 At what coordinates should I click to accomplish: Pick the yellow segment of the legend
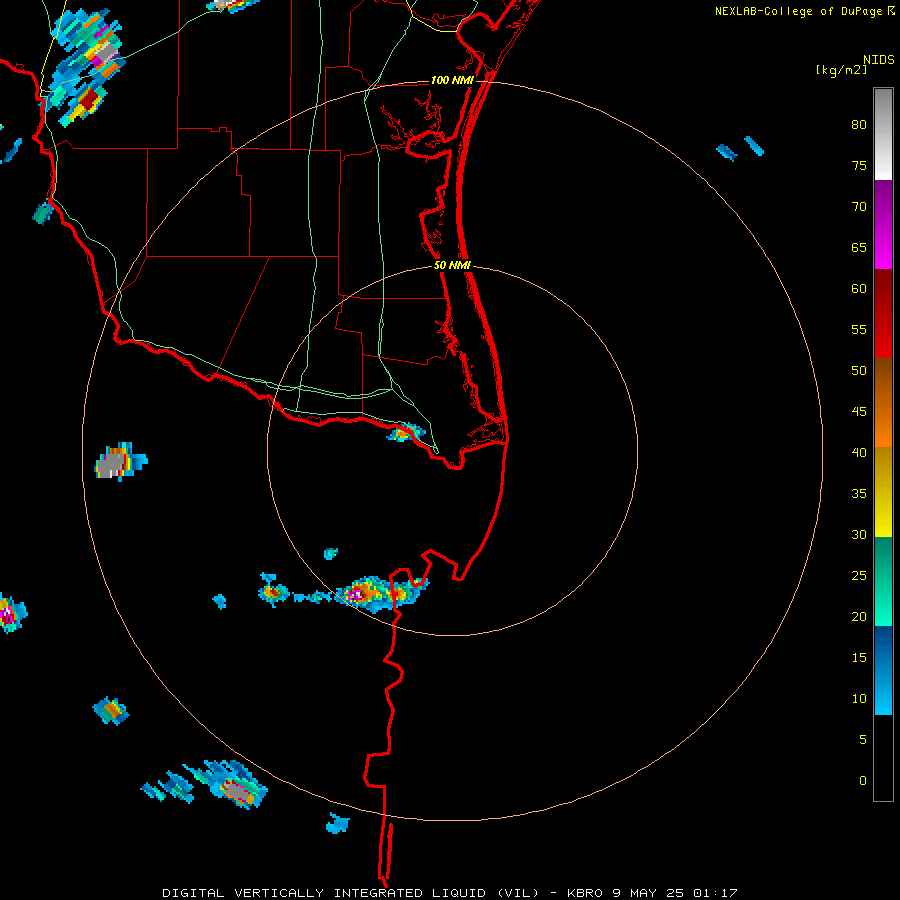pos(883,492)
